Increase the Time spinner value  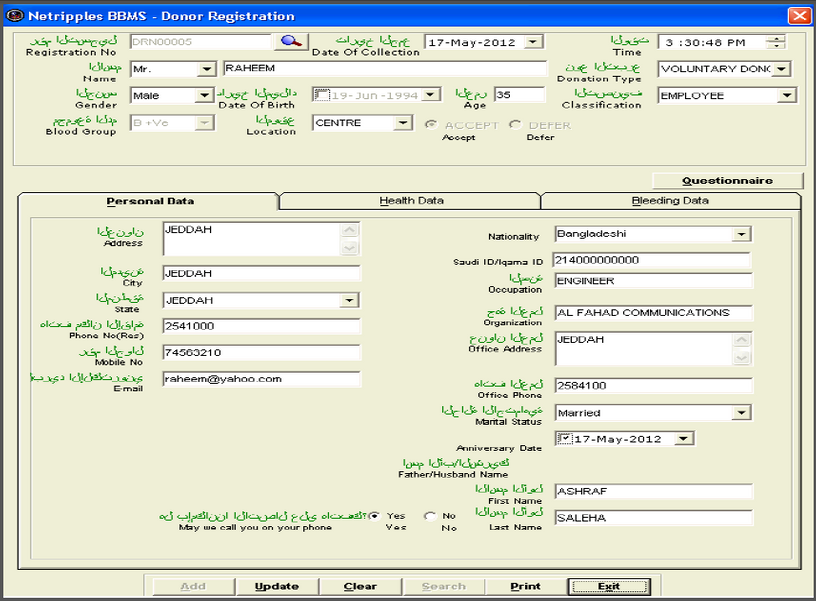click(776, 39)
